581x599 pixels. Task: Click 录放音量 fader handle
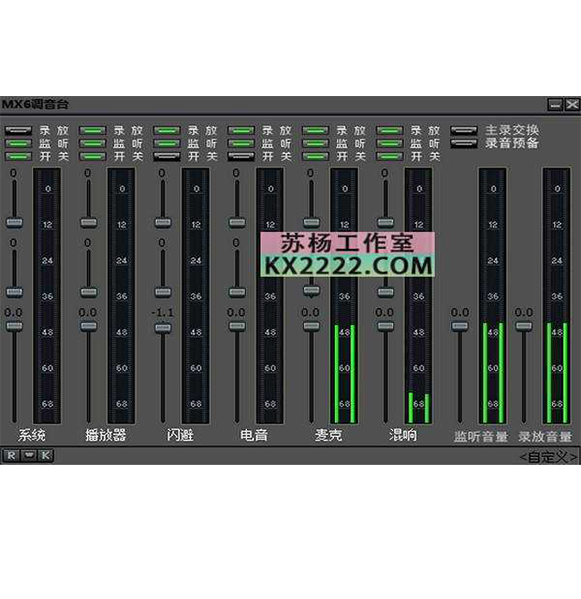tap(523, 326)
